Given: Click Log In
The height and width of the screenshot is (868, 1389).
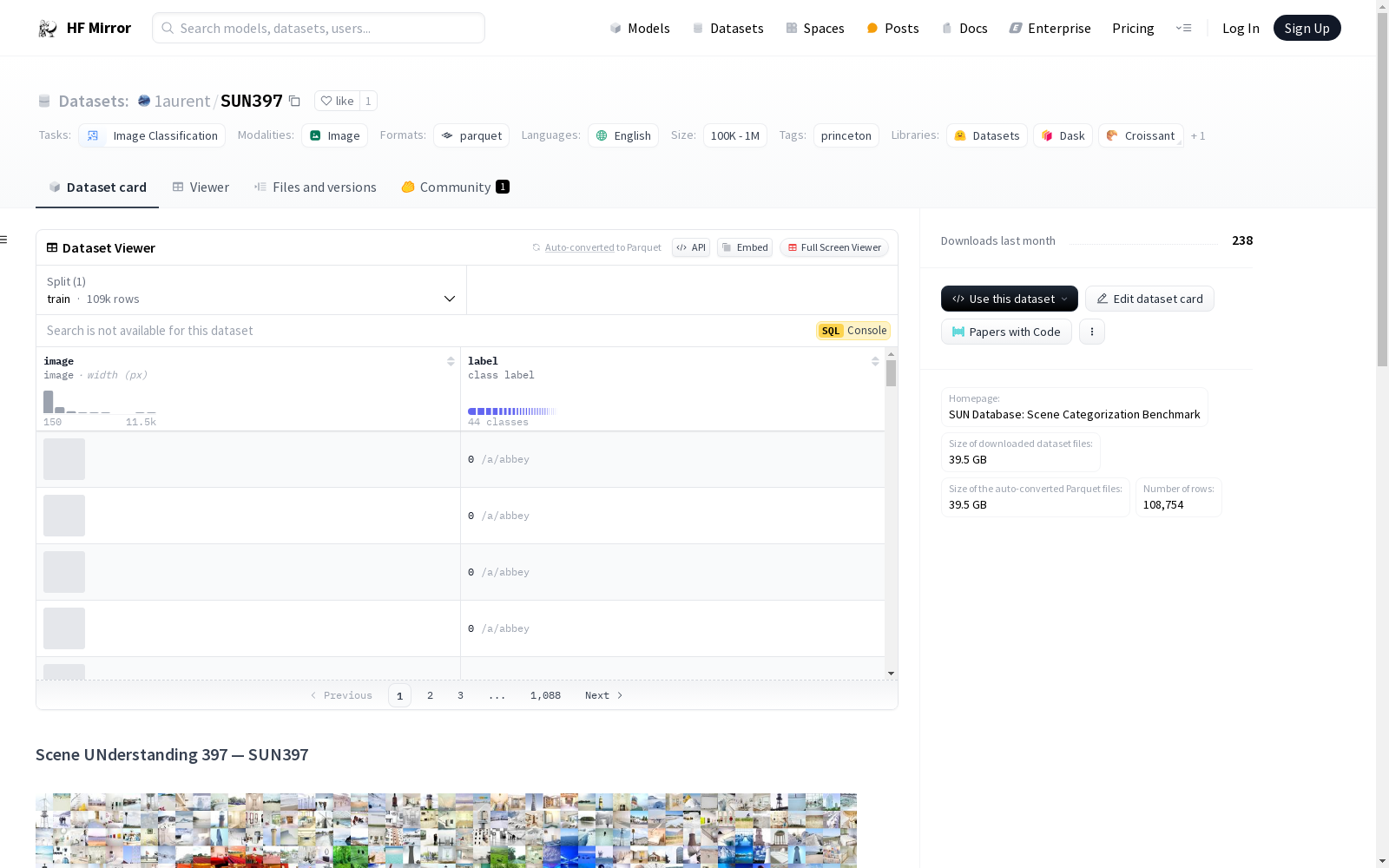Looking at the screenshot, I should click(x=1241, y=28).
